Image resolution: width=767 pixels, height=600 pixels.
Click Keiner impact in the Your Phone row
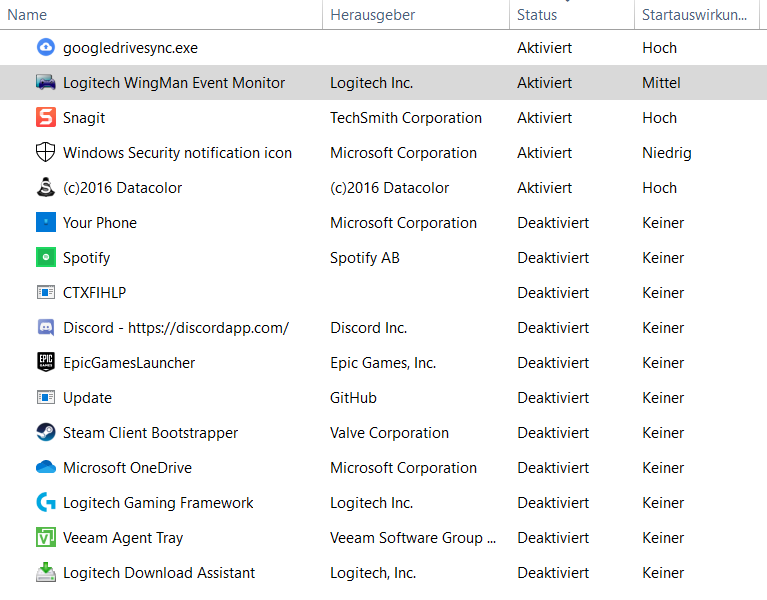click(x=663, y=222)
